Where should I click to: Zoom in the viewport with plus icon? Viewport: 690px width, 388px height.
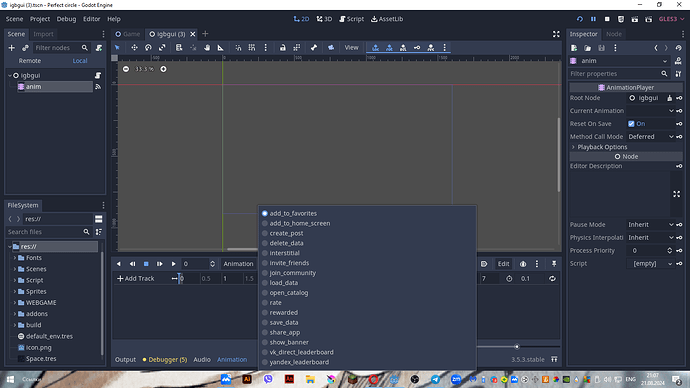click(x=163, y=69)
